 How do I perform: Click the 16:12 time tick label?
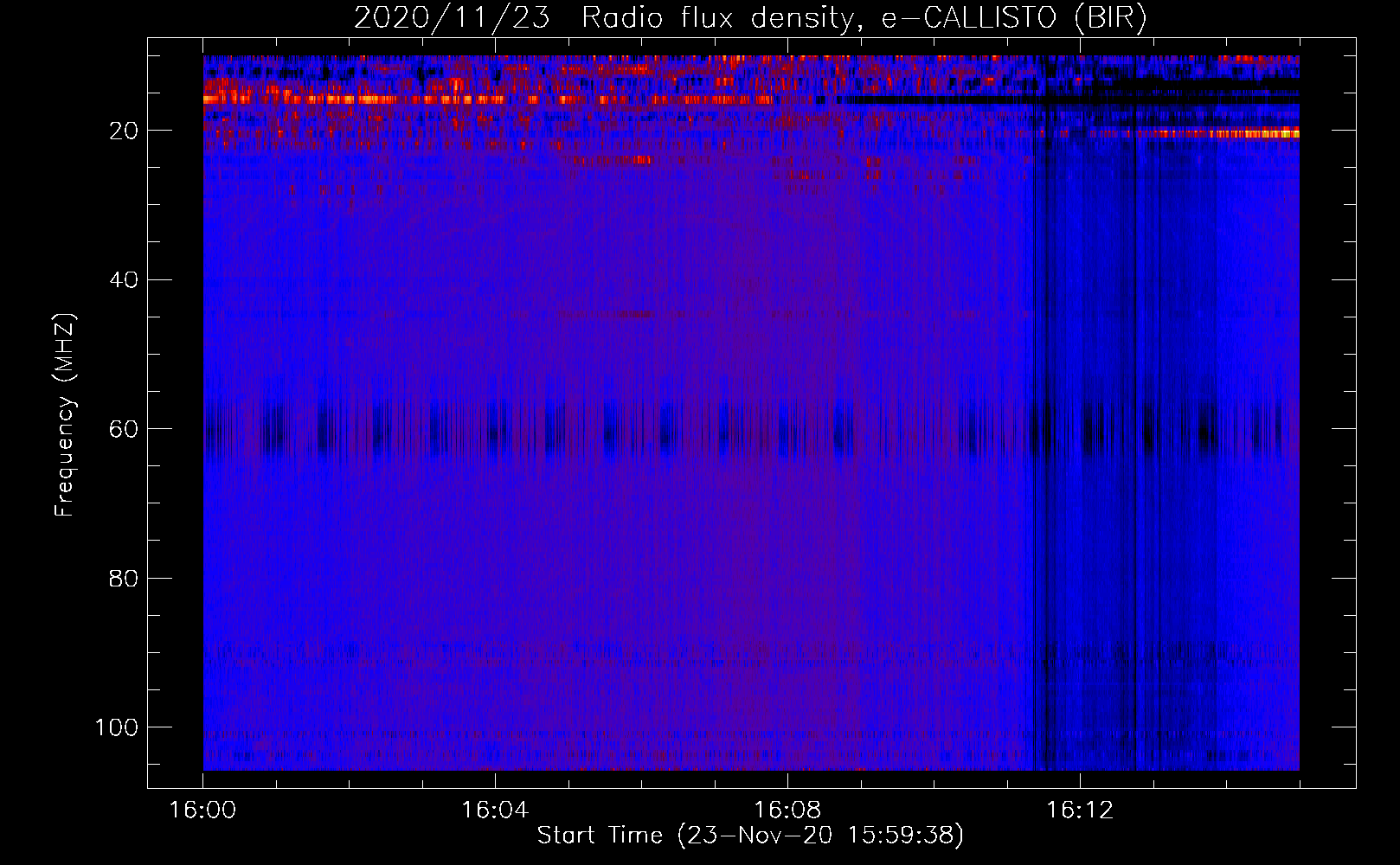[x=1079, y=811]
